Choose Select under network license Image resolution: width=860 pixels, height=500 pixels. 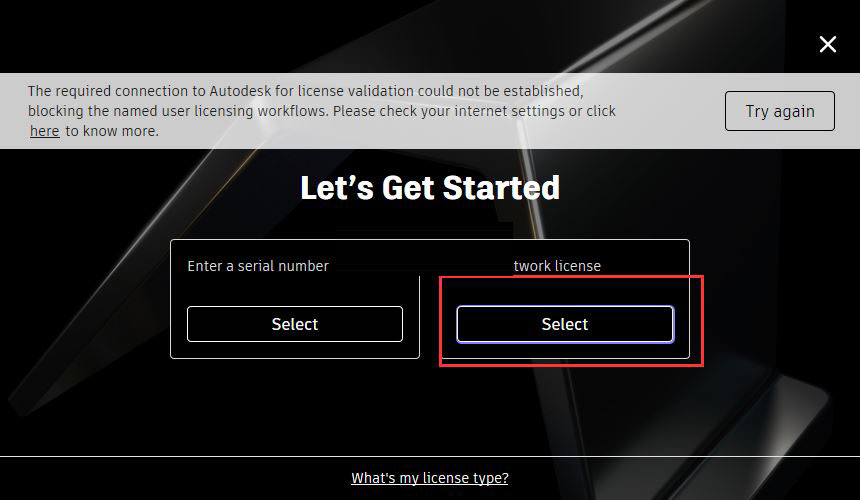[x=565, y=324]
